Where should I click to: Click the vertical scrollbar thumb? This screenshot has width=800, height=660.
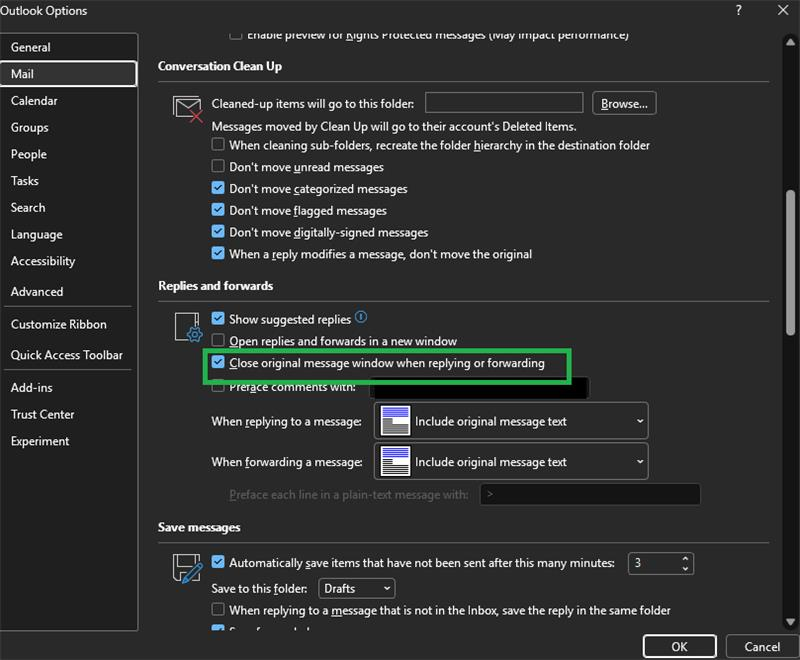coord(790,263)
